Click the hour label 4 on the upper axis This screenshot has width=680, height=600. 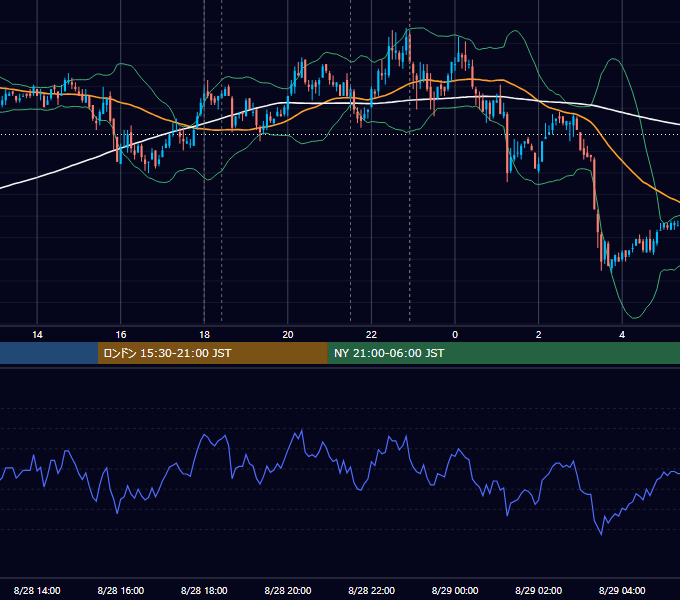click(x=622, y=335)
